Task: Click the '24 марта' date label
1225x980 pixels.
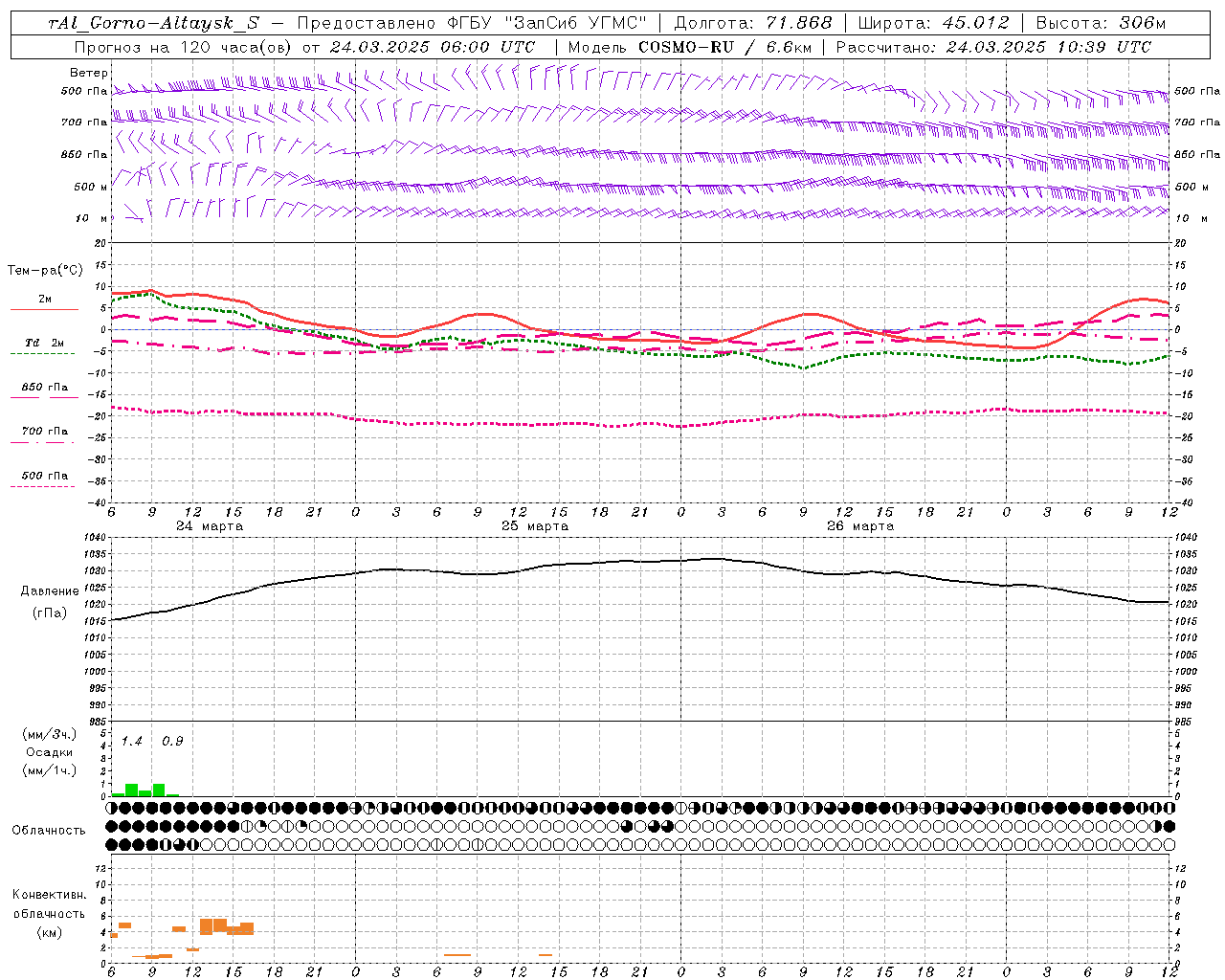Action: pos(210,526)
